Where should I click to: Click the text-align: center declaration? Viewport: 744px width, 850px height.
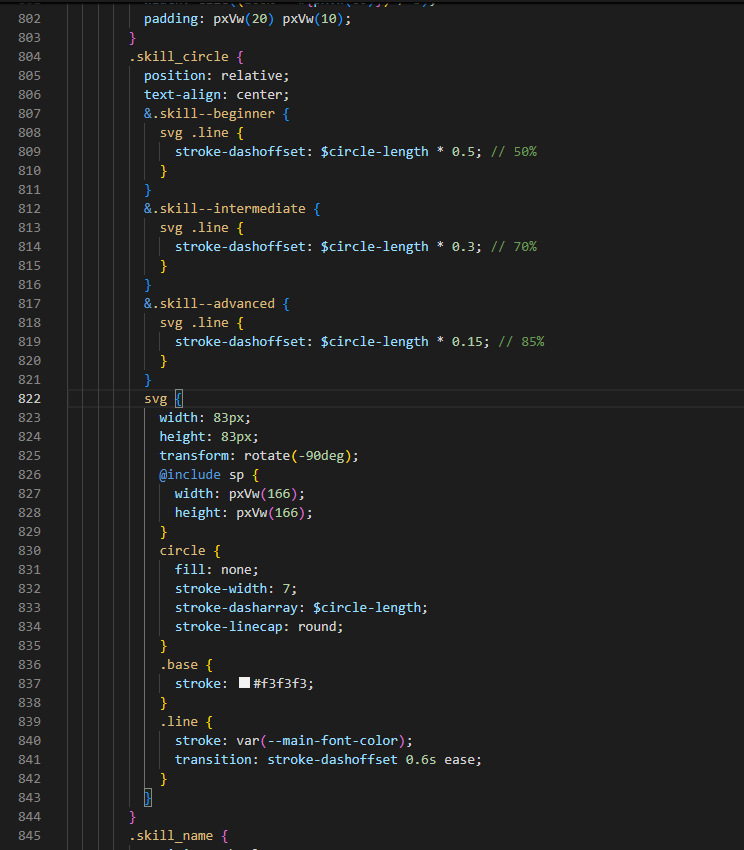point(216,94)
